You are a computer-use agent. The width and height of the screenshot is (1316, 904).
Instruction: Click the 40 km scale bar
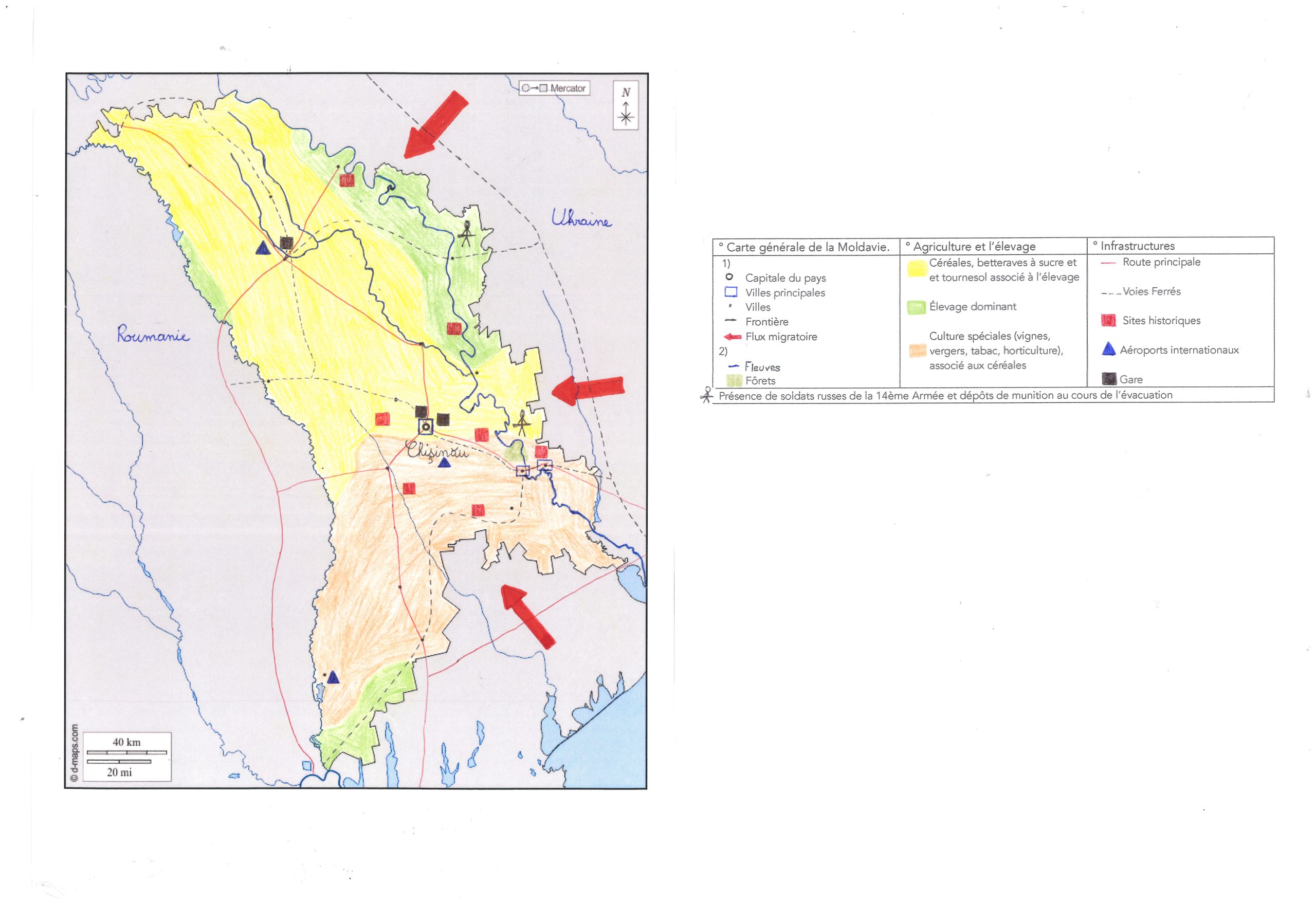pos(127,752)
